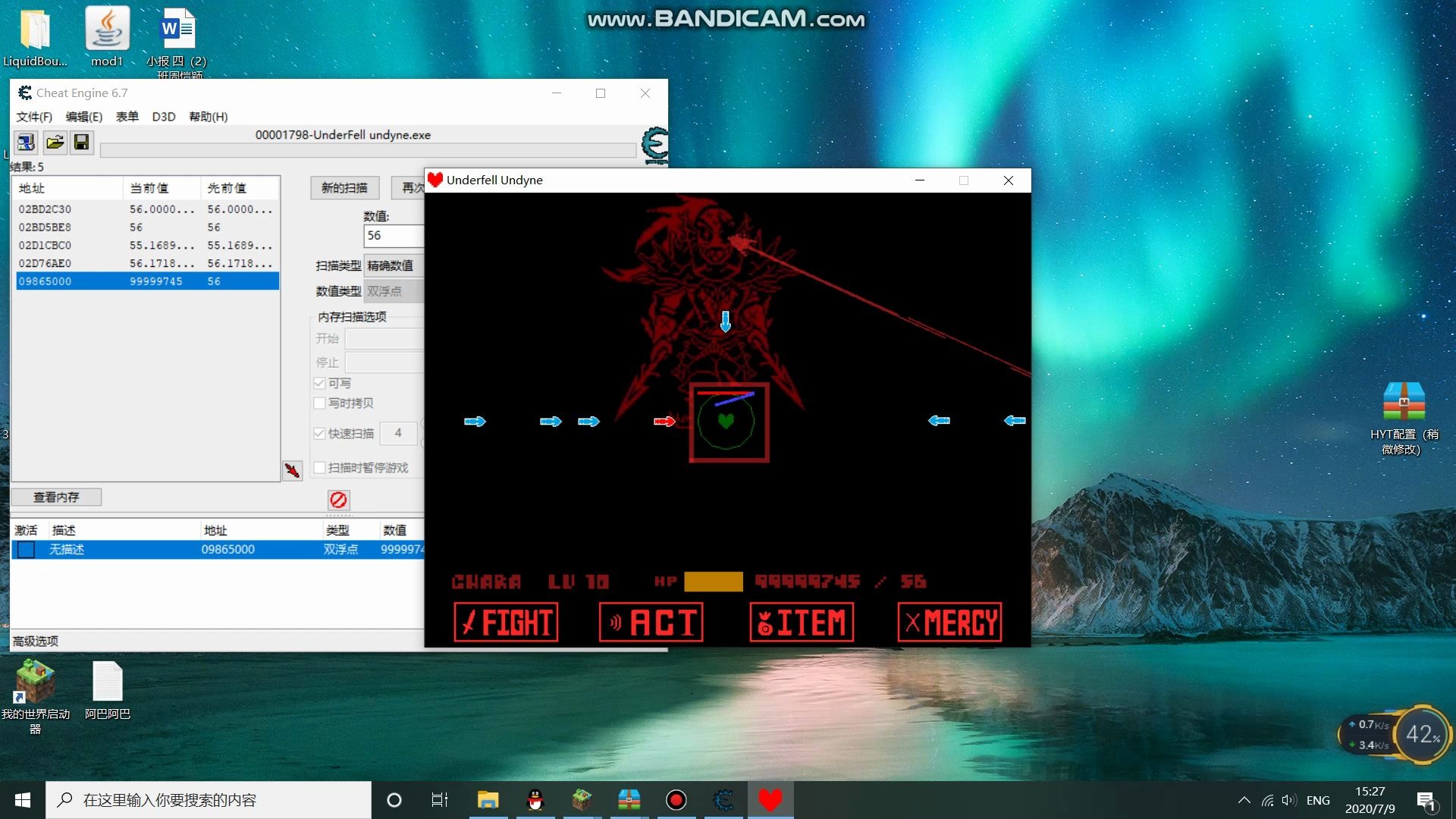Click the red arrow add-address icon
This screenshot has height=819, width=1456.
click(292, 471)
